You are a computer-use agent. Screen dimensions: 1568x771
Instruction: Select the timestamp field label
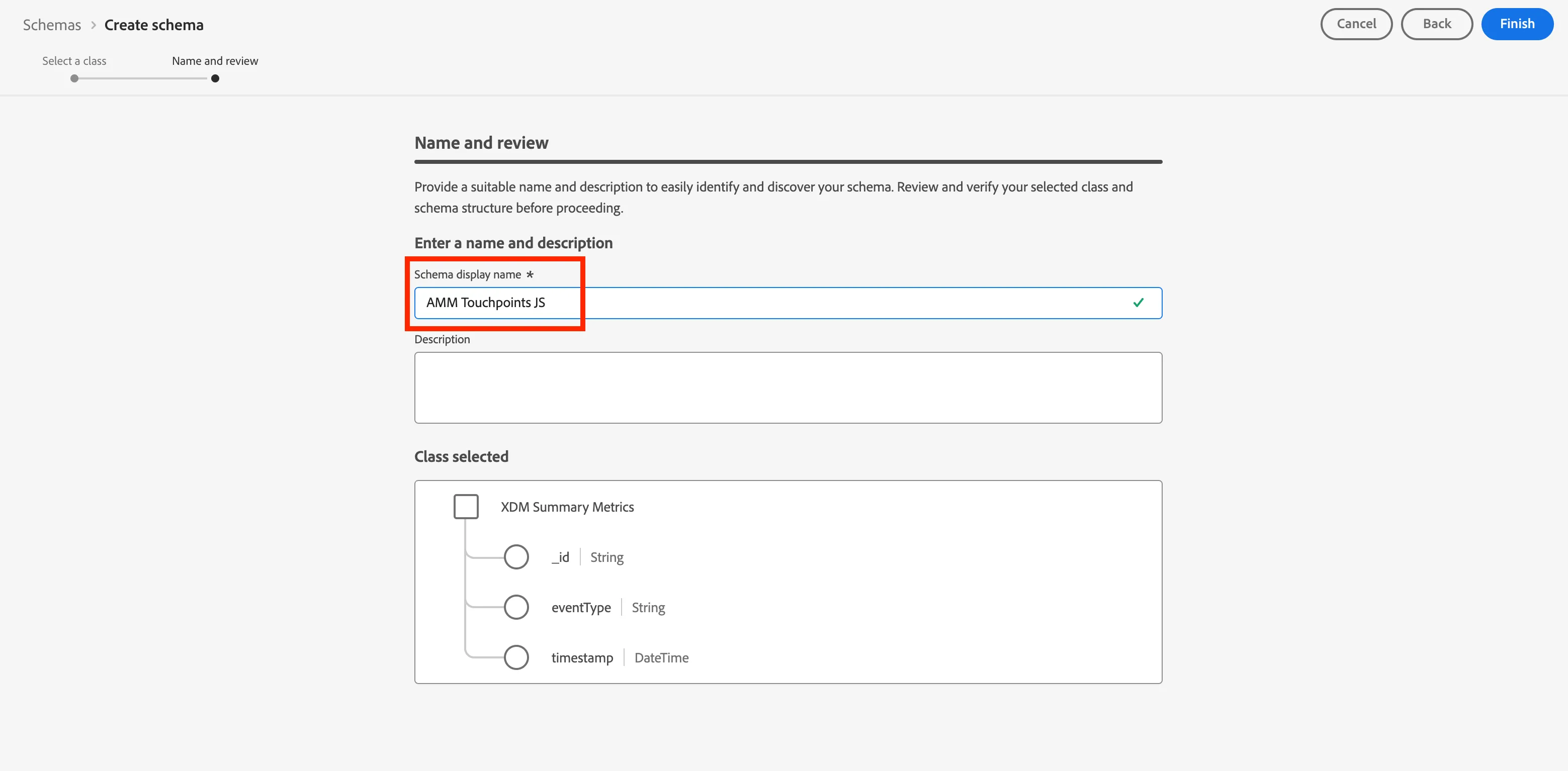(x=582, y=658)
